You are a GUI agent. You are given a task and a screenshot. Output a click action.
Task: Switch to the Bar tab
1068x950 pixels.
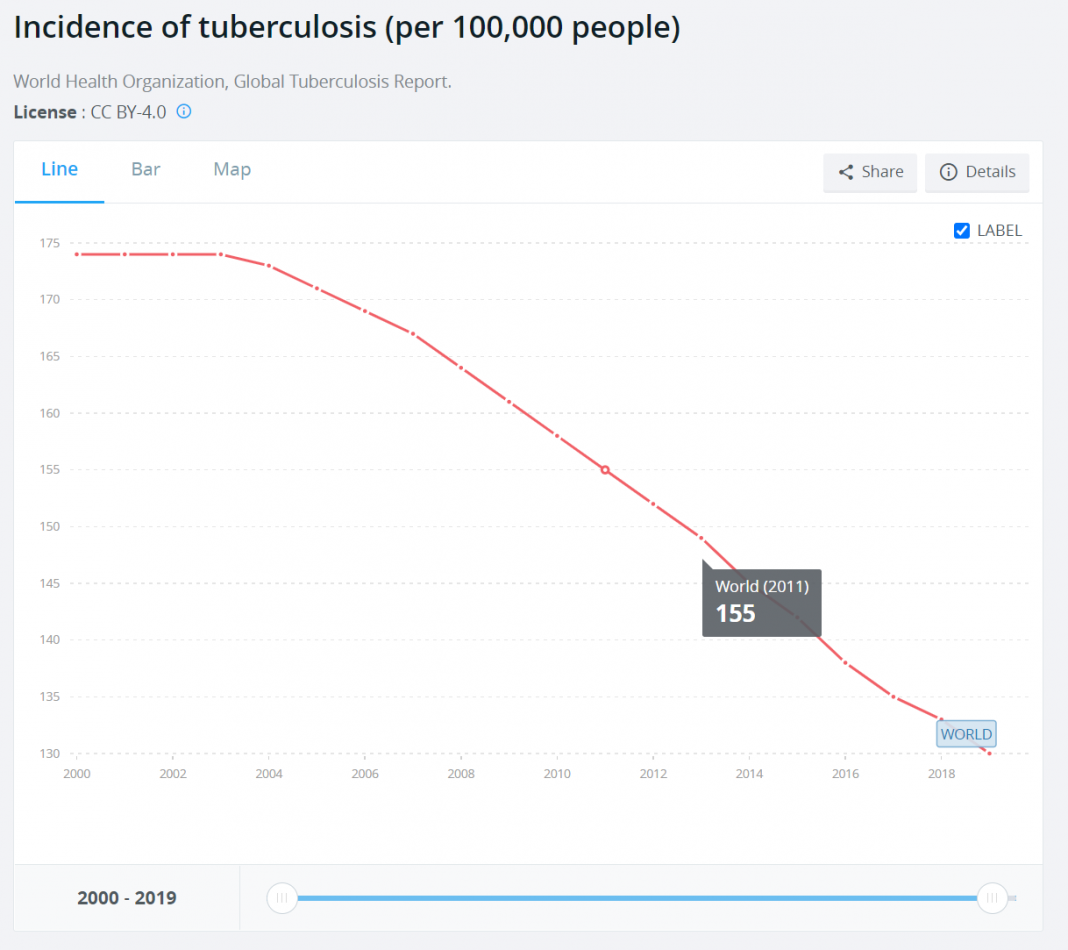point(146,170)
